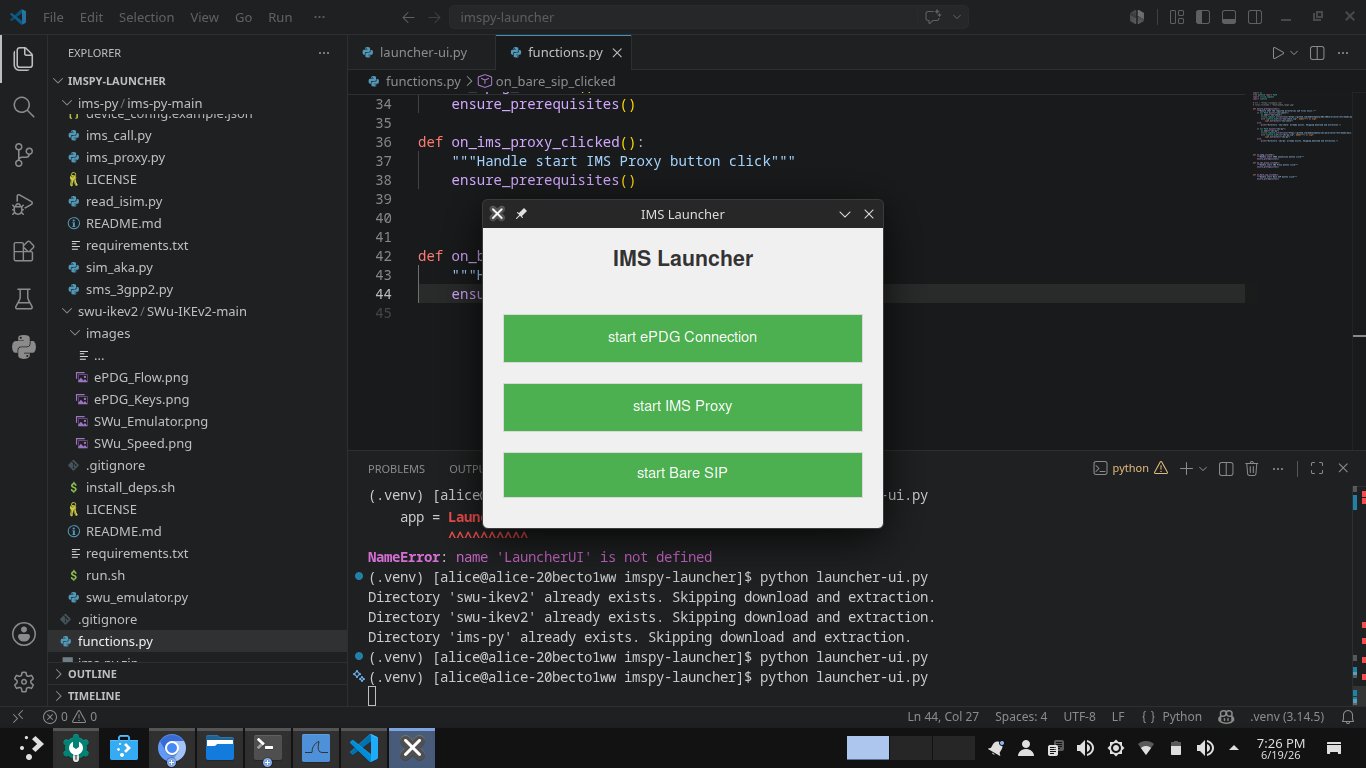1366x768 pixels.
Task: Open ims_proxy.py in the explorer
Action: pyautogui.click(x=125, y=157)
